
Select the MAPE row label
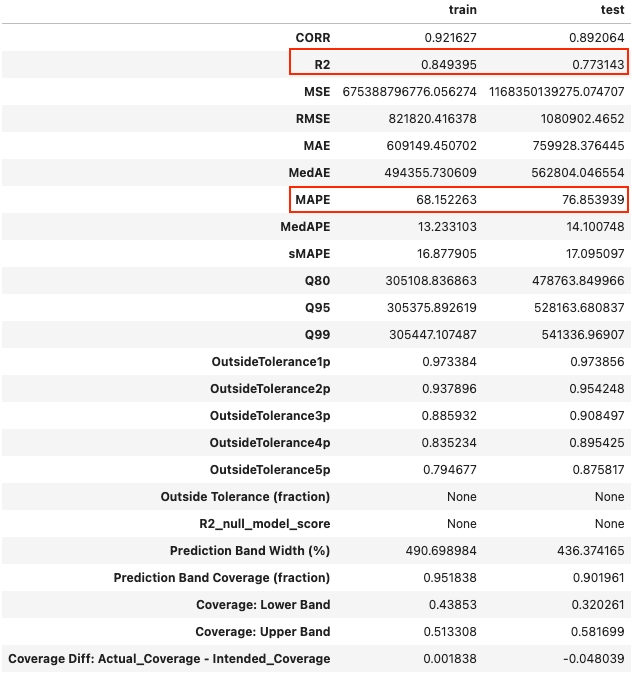(312, 199)
